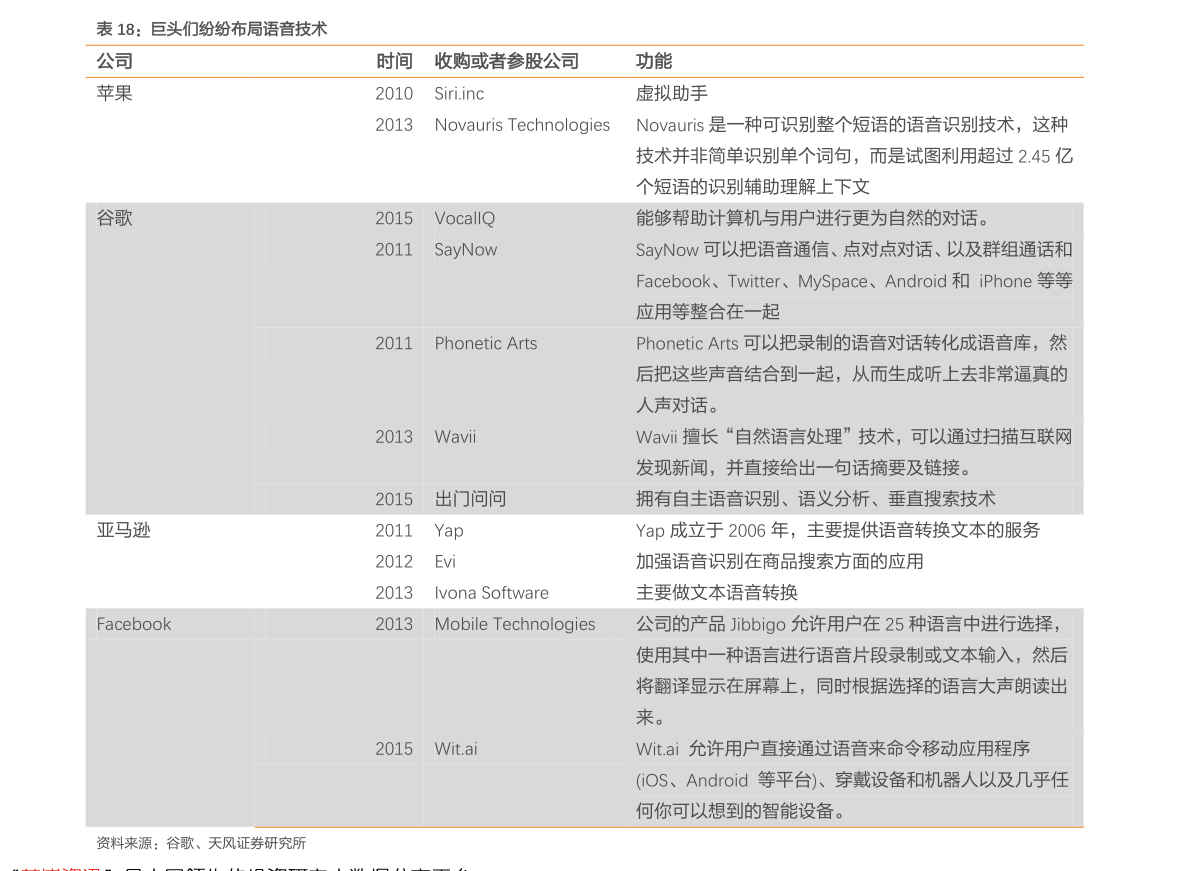Click the line 'Novauris 是一种可识别整个短语的语音识别技术'
This screenshot has height=871, width=1191.
pos(825,125)
